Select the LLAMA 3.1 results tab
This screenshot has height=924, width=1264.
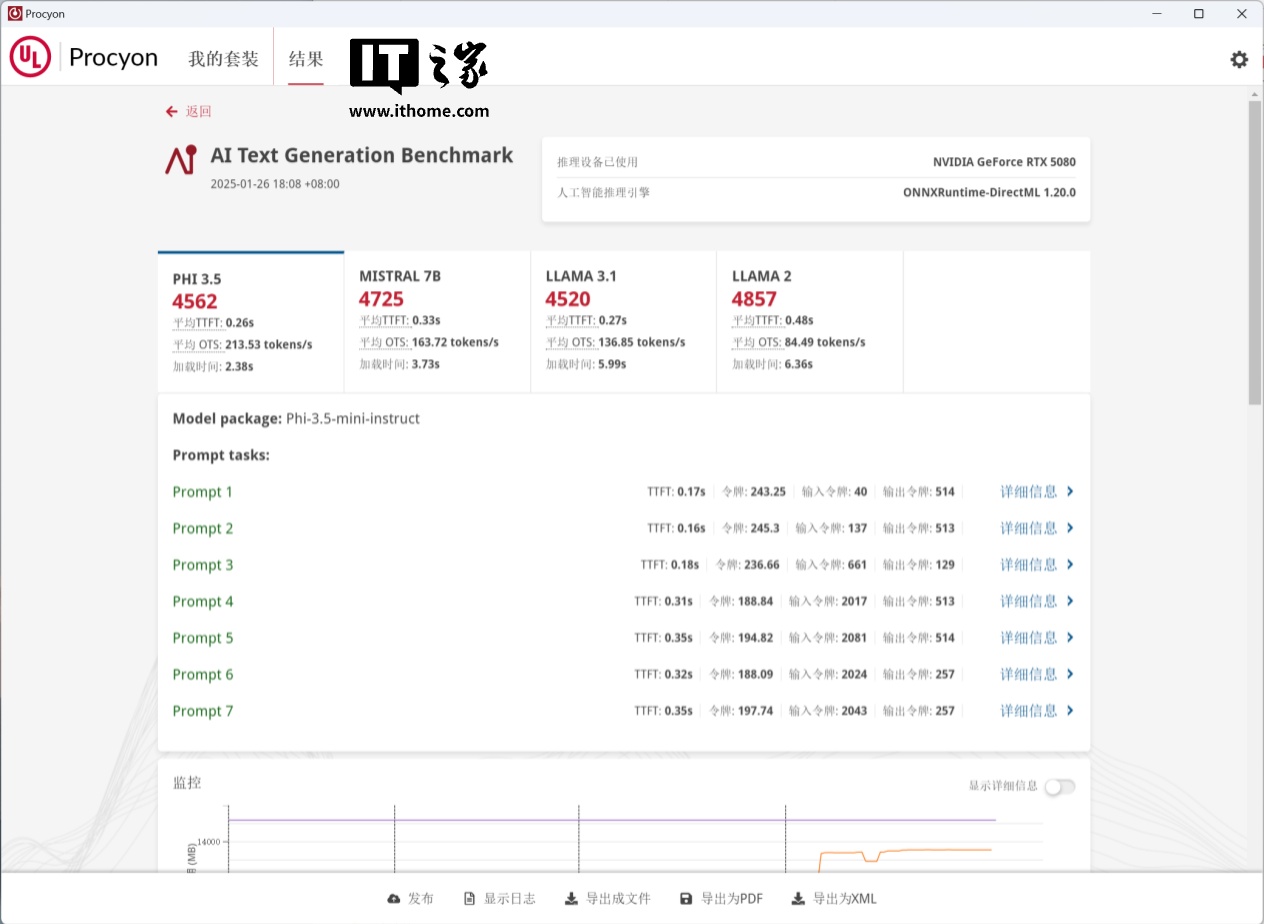623,320
